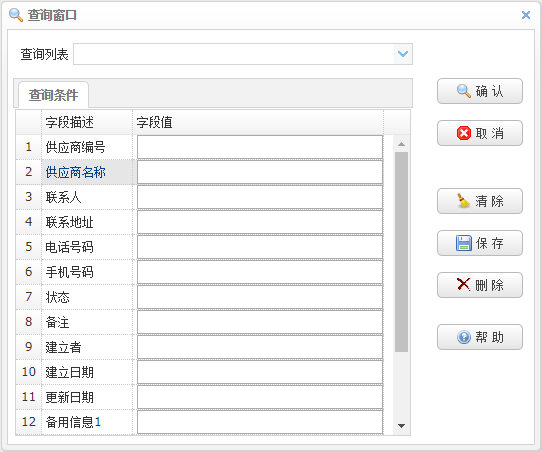The width and height of the screenshot is (542, 452).
Task: Click the 保存 (save) floppy disk button
Action: pos(480,243)
